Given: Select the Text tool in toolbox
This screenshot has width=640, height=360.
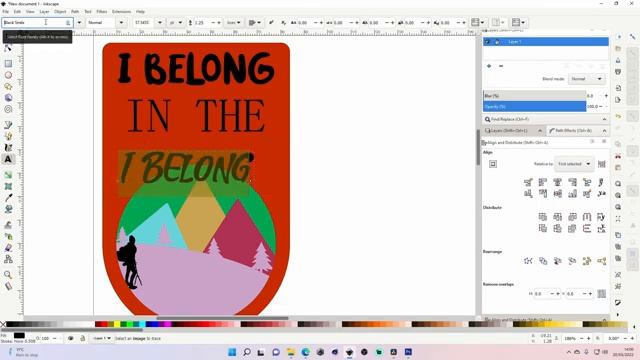Looking at the screenshot, I should pyautogui.click(x=8, y=160).
